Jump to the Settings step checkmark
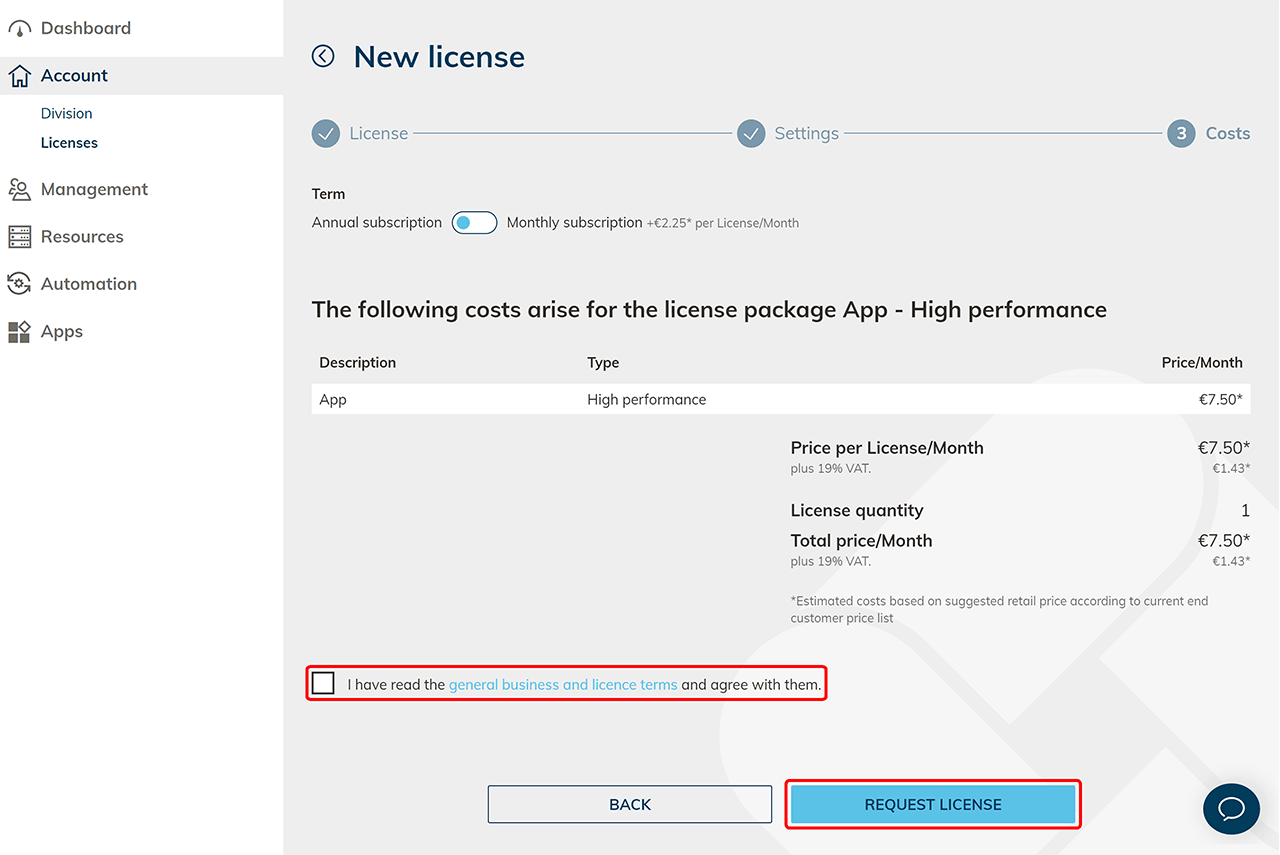The image size is (1280, 855). [x=751, y=134]
